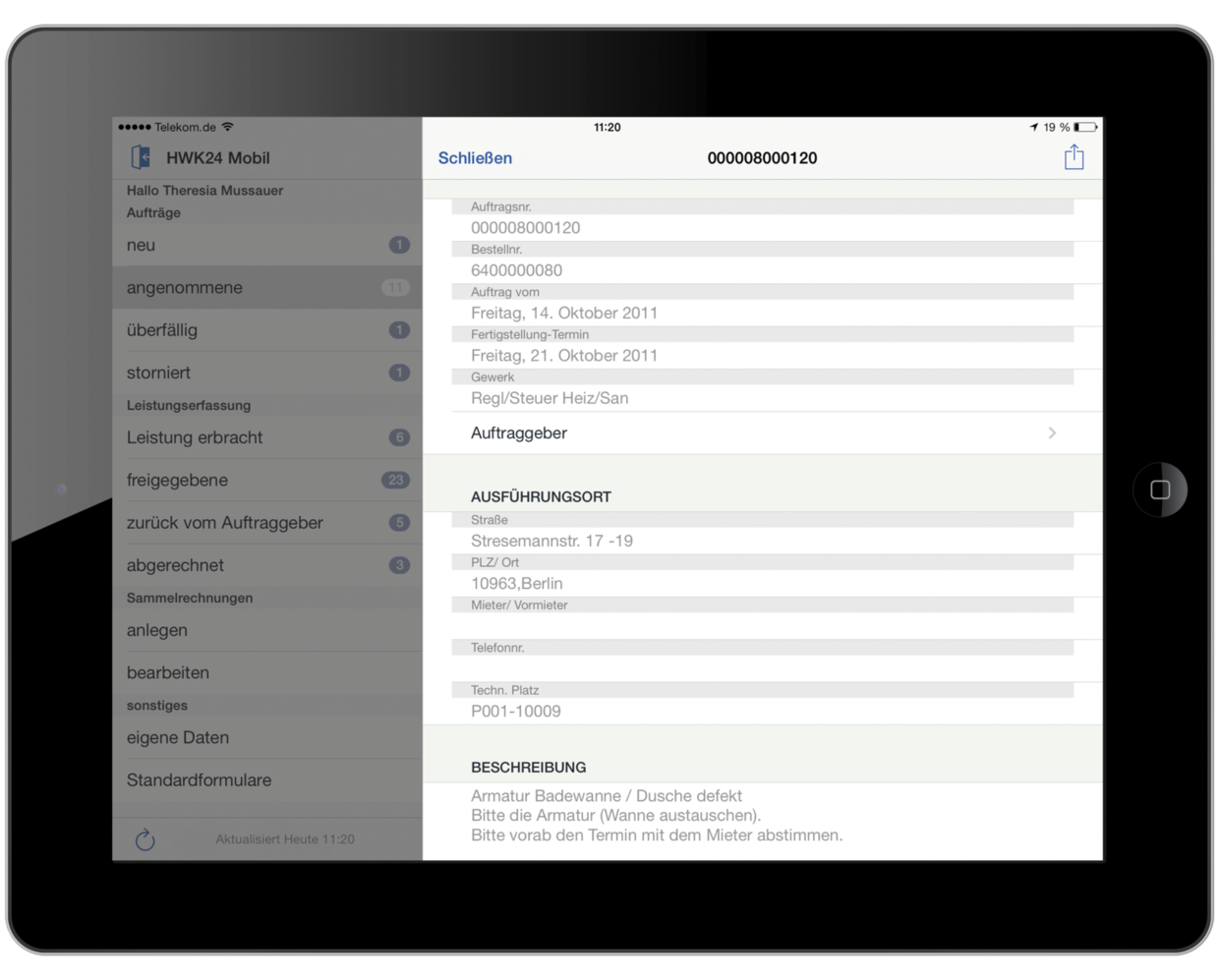Open the 'abgerechnet' list
The width and height of the screenshot is (1219, 980).
[x=267, y=565]
